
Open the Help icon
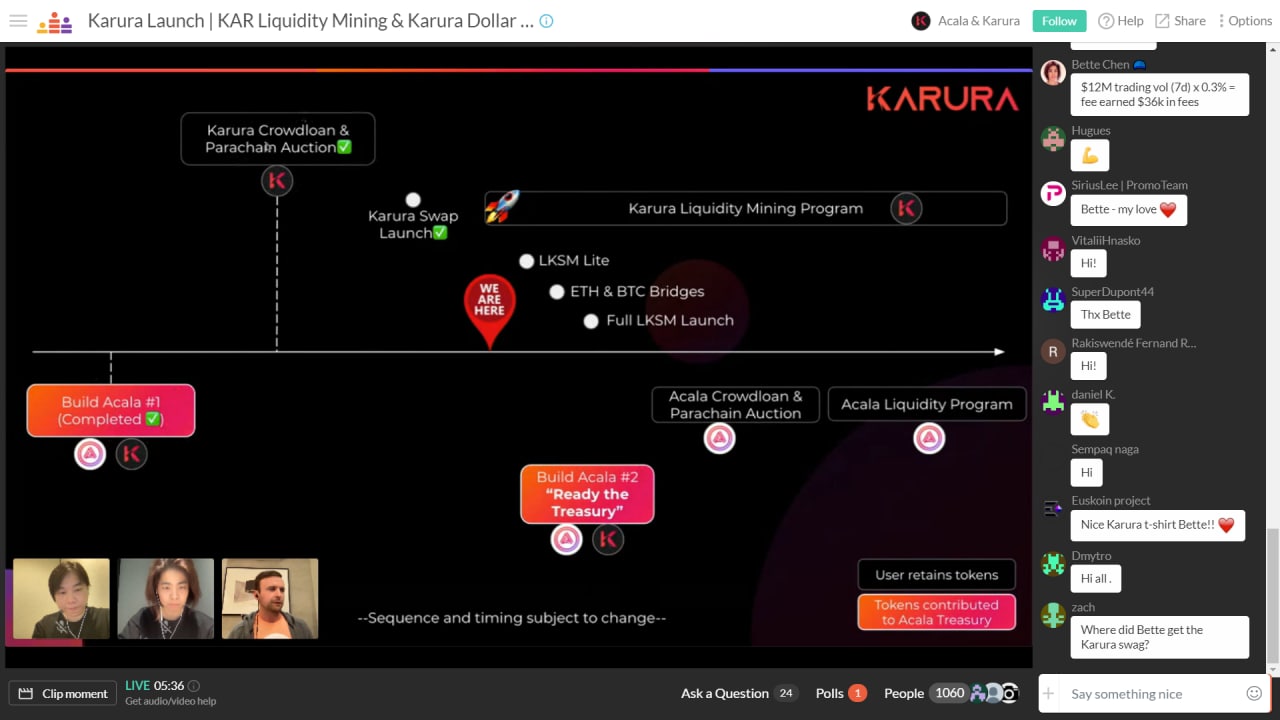[1106, 21]
